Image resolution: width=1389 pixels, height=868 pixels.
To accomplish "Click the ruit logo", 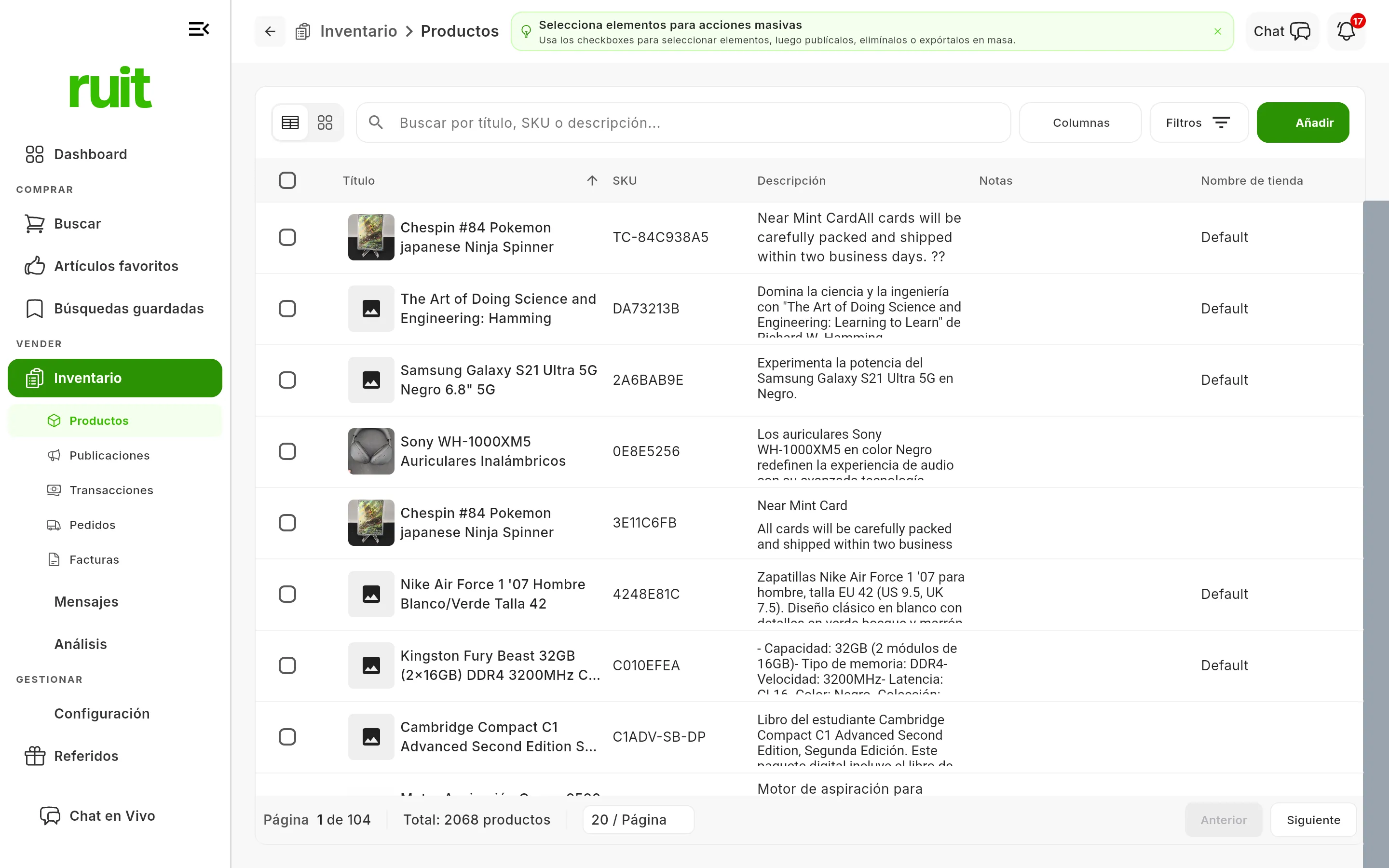I will [x=111, y=87].
